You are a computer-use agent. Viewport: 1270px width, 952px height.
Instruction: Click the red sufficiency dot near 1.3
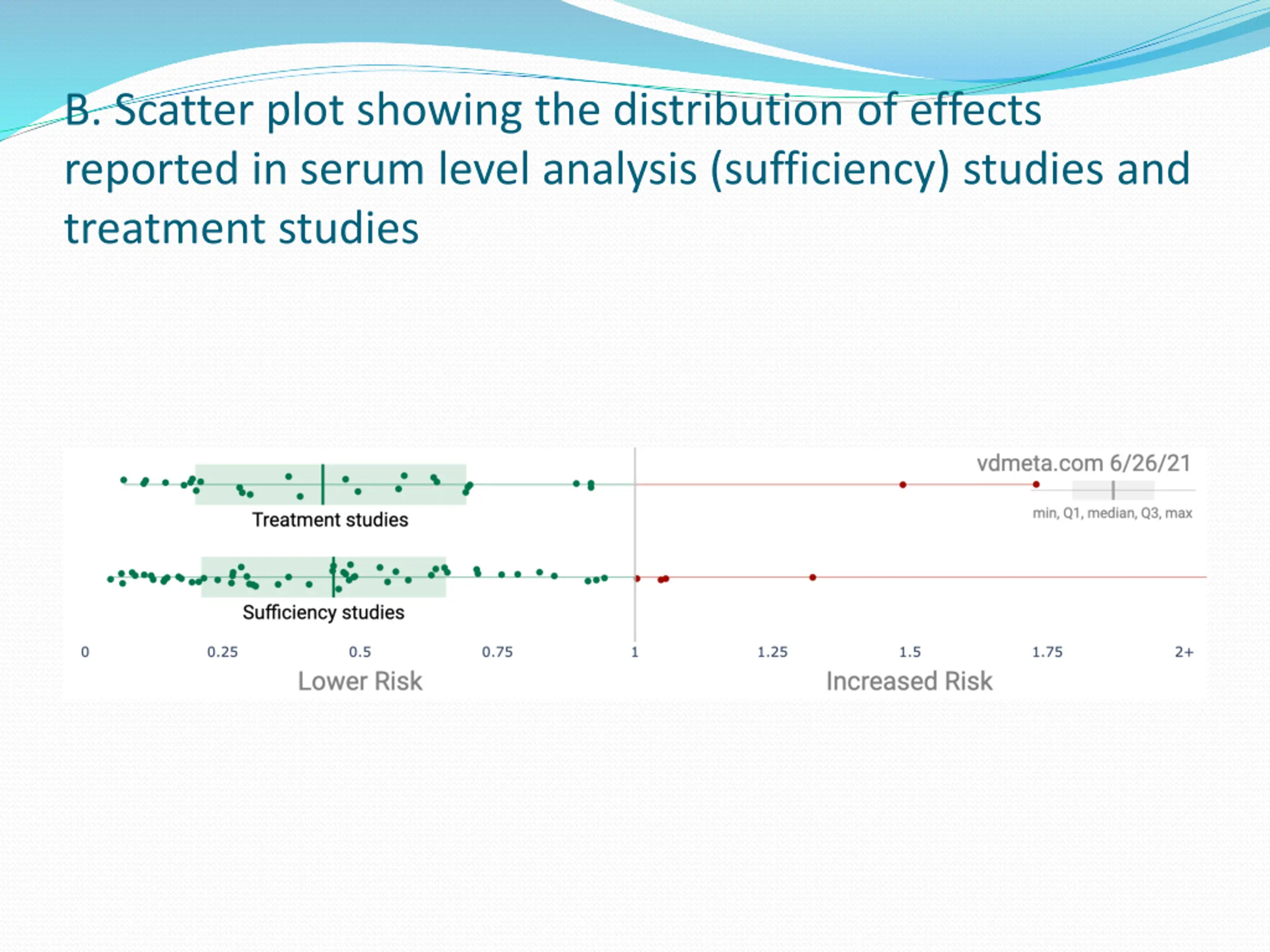click(x=813, y=577)
